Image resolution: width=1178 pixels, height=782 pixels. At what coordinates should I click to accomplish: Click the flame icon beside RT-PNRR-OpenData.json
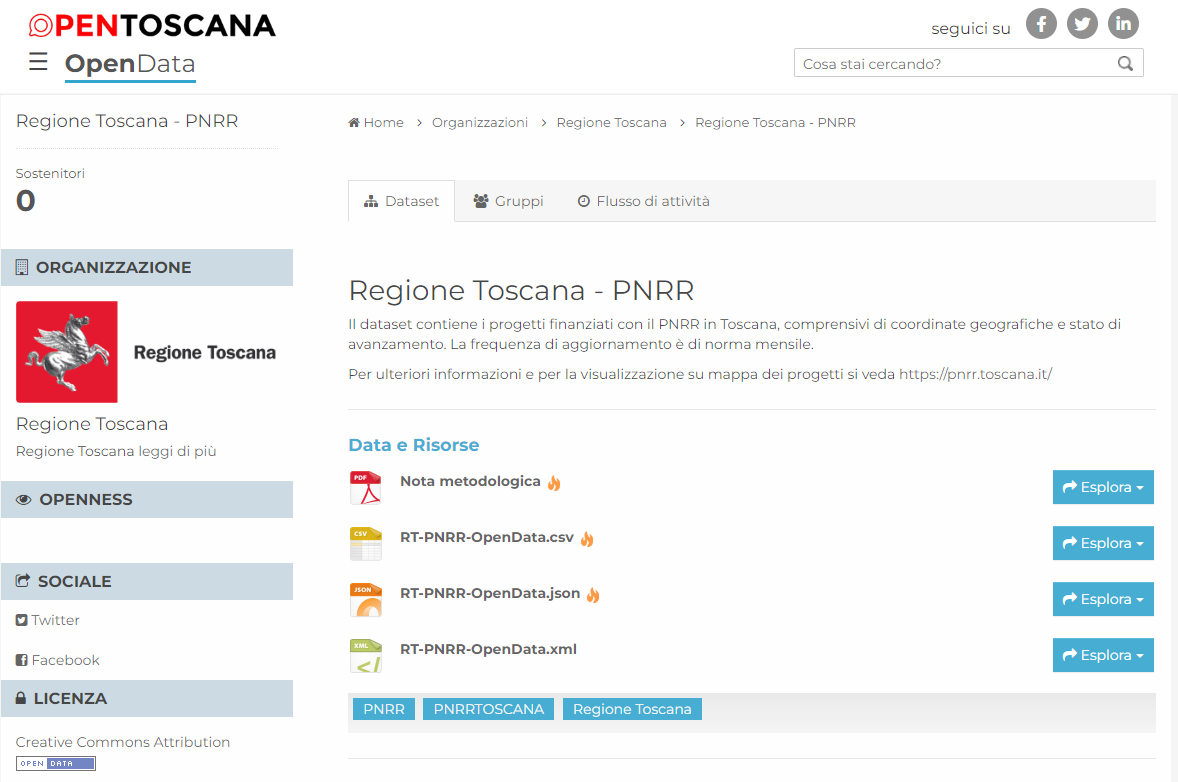pyautogui.click(x=594, y=595)
